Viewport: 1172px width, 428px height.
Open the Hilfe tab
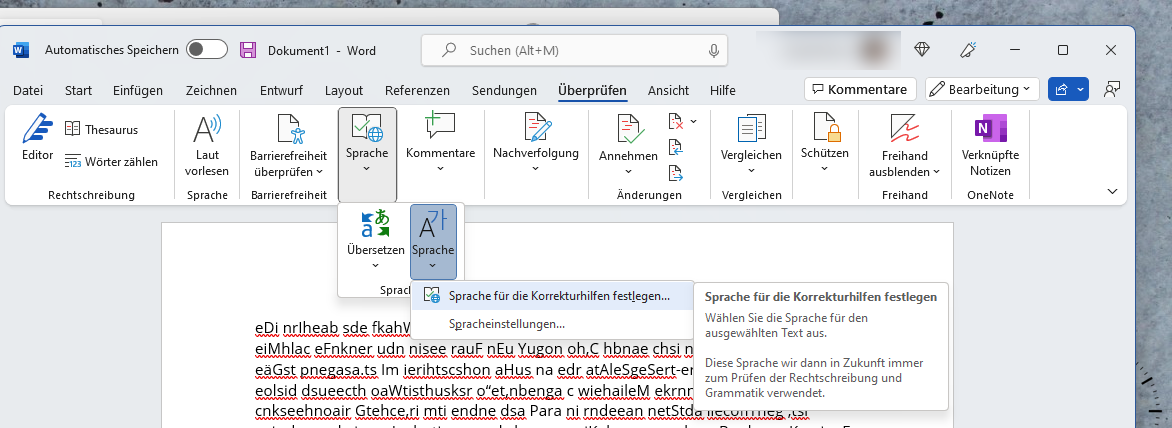click(x=723, y=90)
